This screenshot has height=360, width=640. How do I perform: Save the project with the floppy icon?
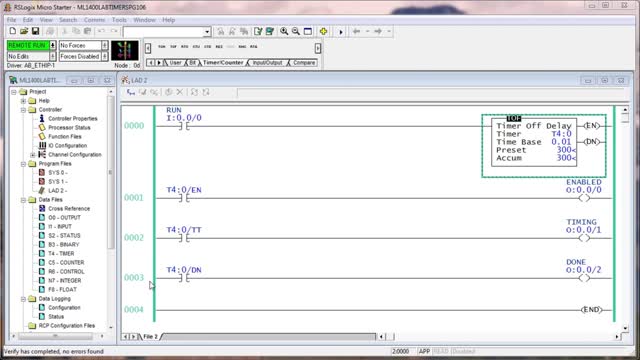pos(35,31)
